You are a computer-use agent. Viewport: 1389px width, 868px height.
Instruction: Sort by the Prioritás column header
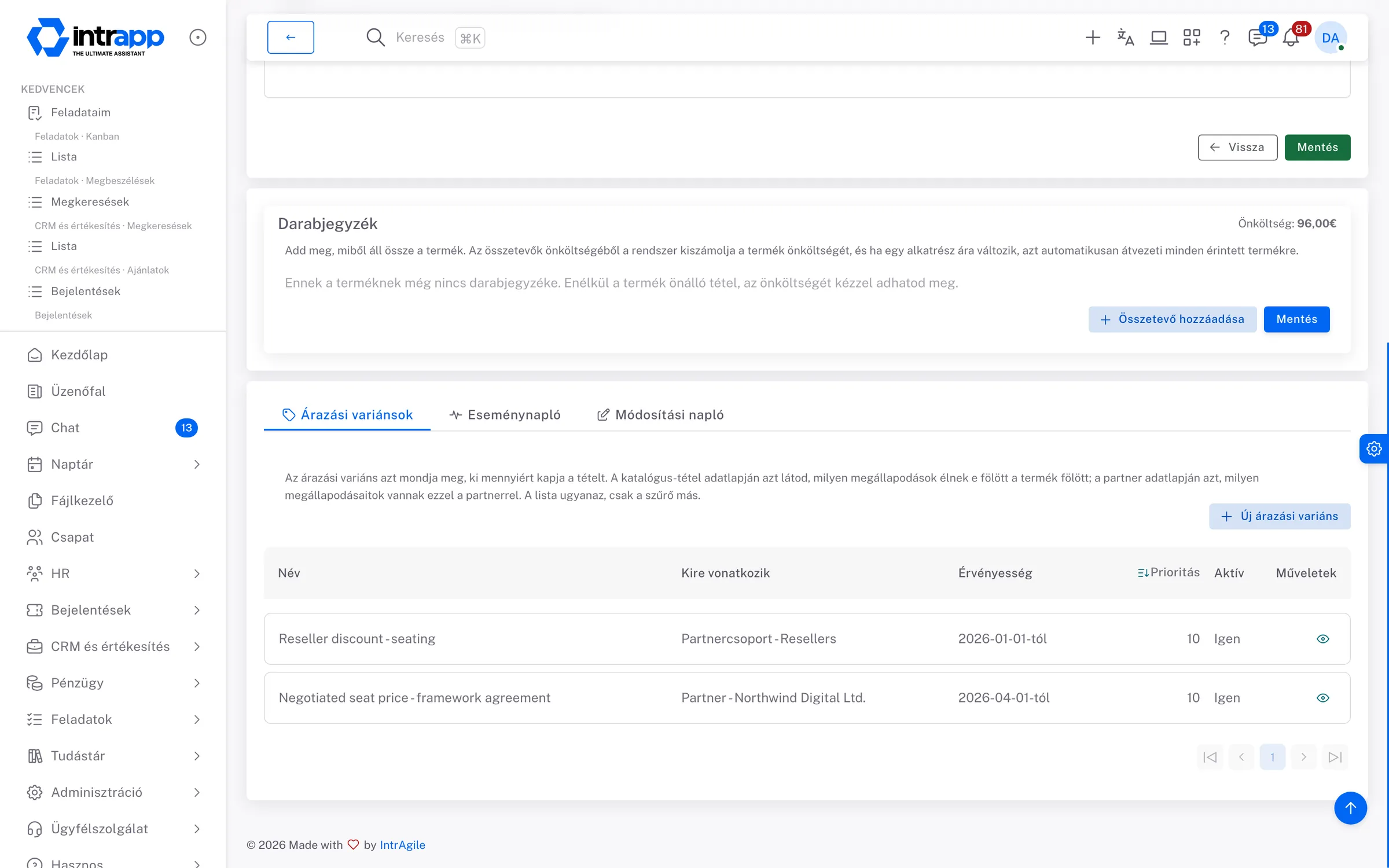click(x=1168, y=572)
